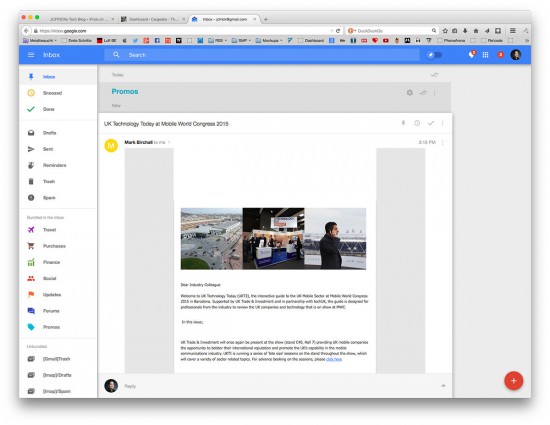
Task: Open the [Gmail]/Trash label
Action: (x=58, y=359)
